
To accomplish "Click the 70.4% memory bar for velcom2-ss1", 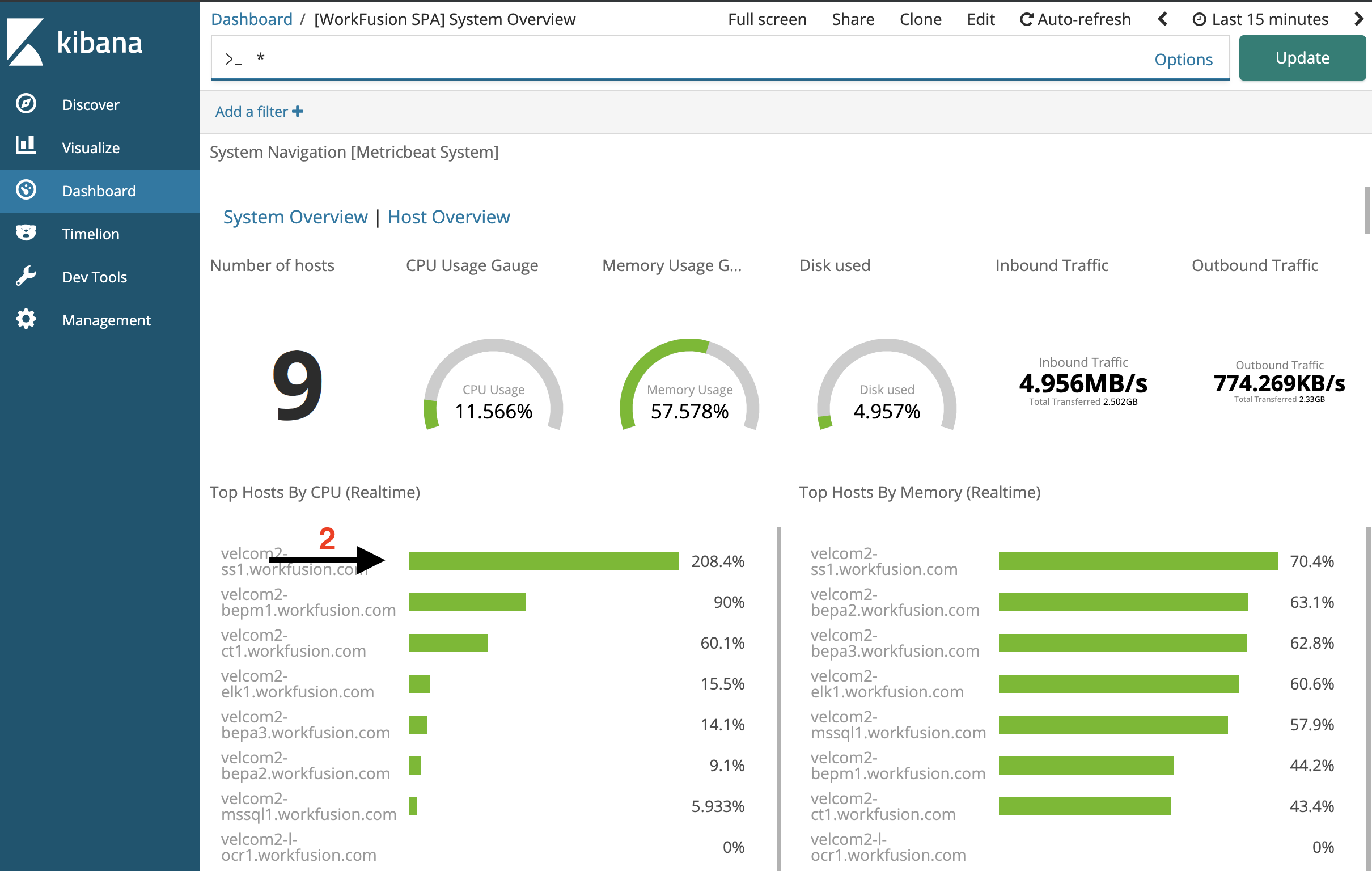I will pos(1138,561).
